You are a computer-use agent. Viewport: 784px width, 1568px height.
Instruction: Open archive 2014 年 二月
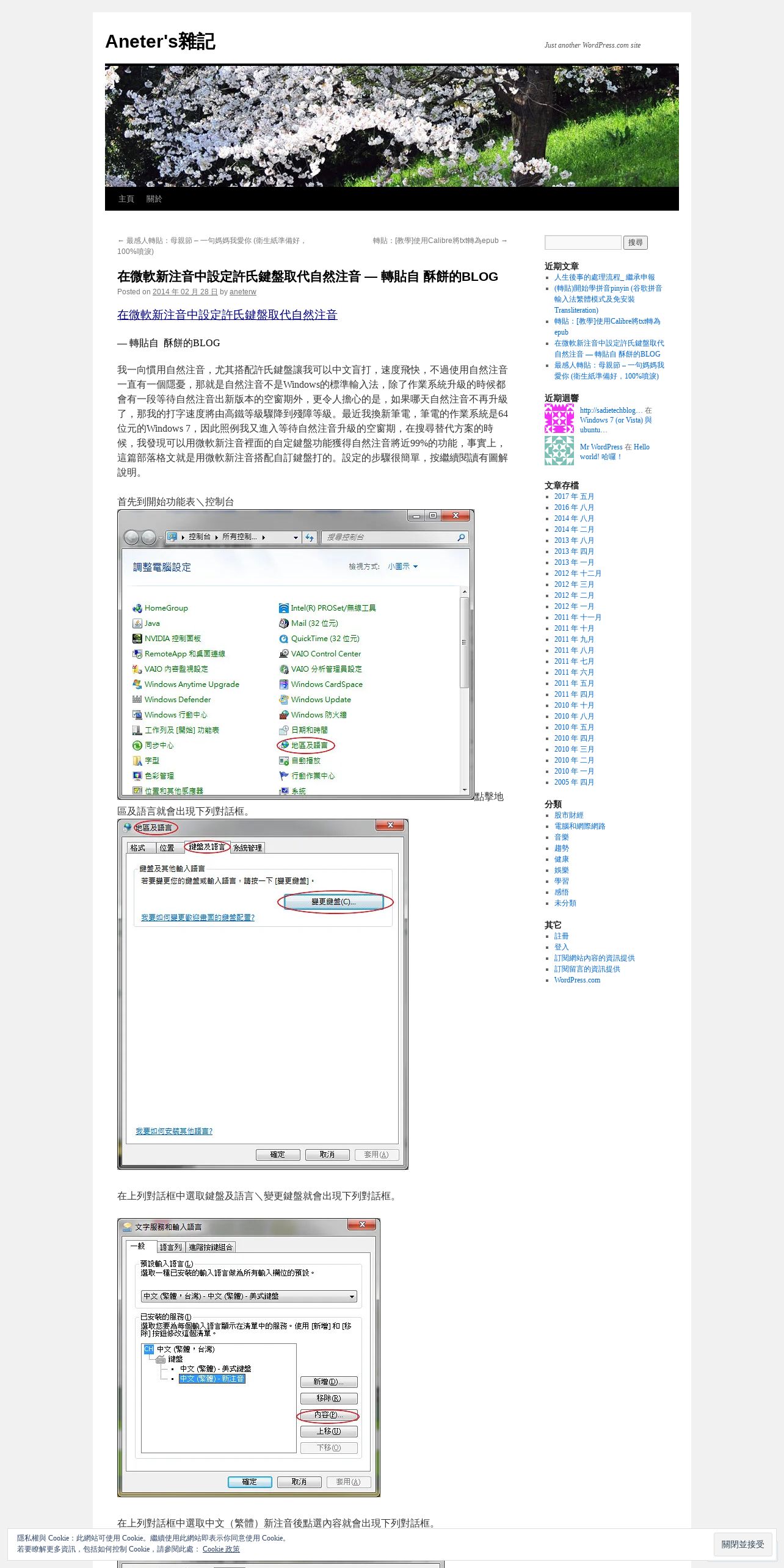tap(574, 529)
